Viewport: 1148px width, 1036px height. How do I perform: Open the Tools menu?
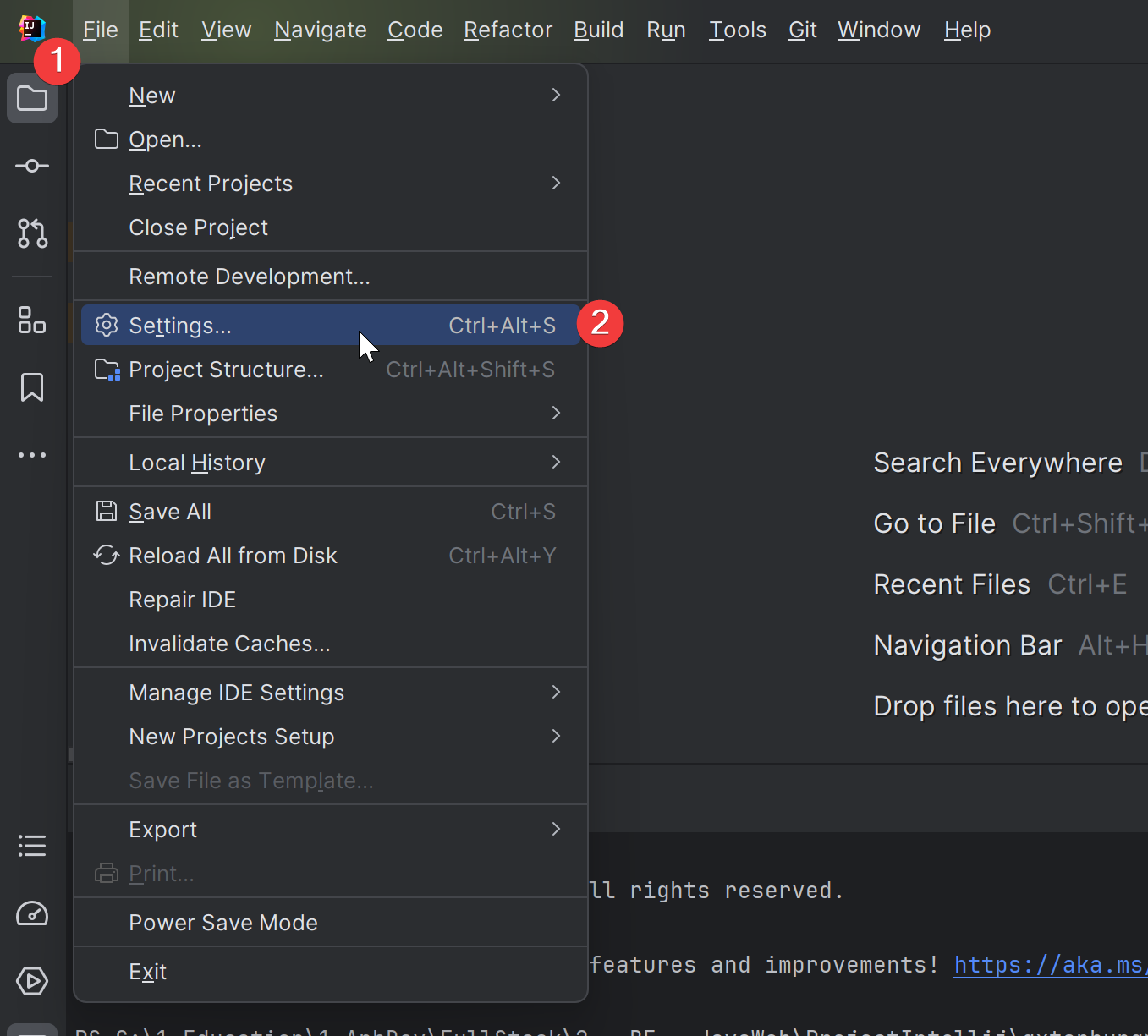coord(737,30)
